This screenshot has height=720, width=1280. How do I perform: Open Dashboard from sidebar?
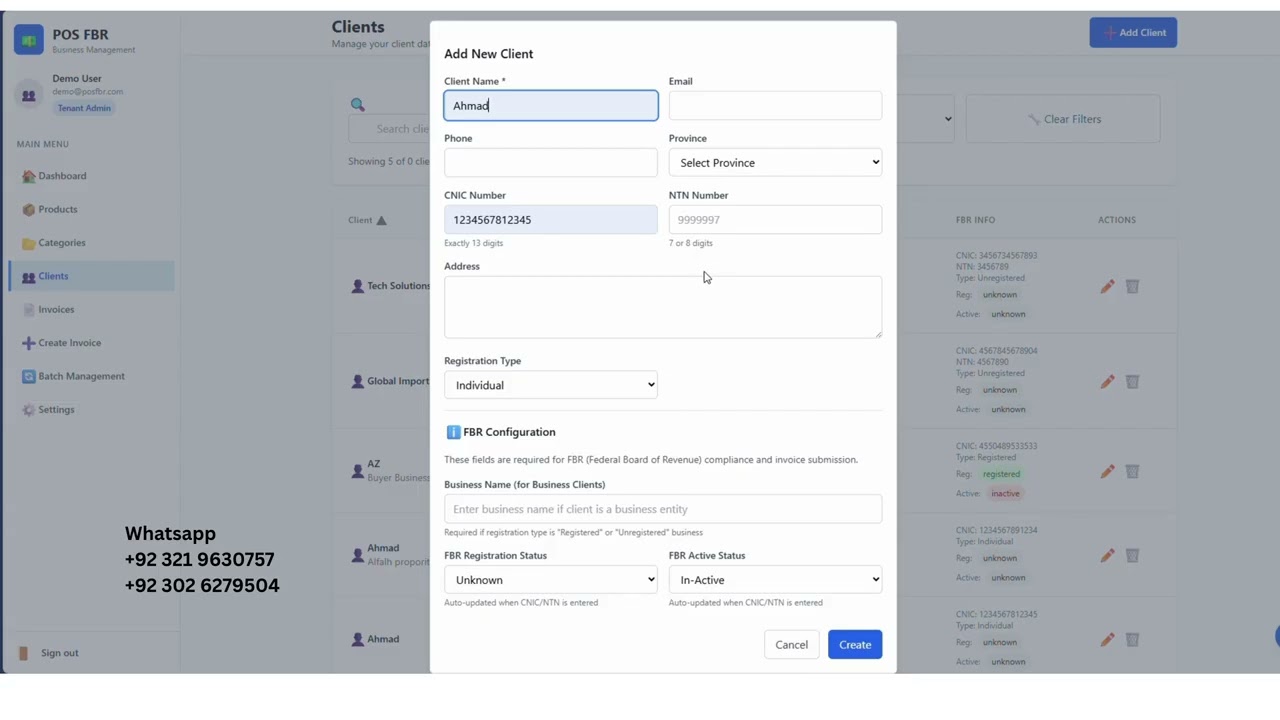pos(92,176)
